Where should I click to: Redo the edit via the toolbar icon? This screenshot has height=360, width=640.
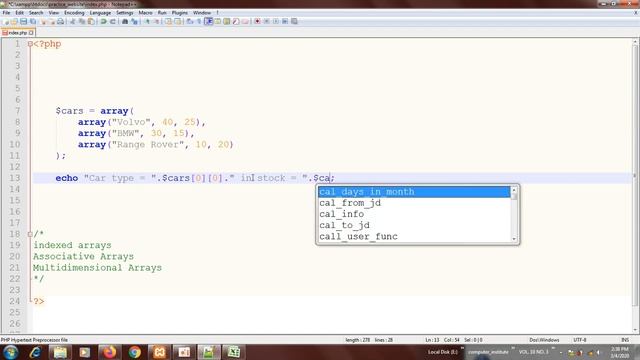coord(113,21)
